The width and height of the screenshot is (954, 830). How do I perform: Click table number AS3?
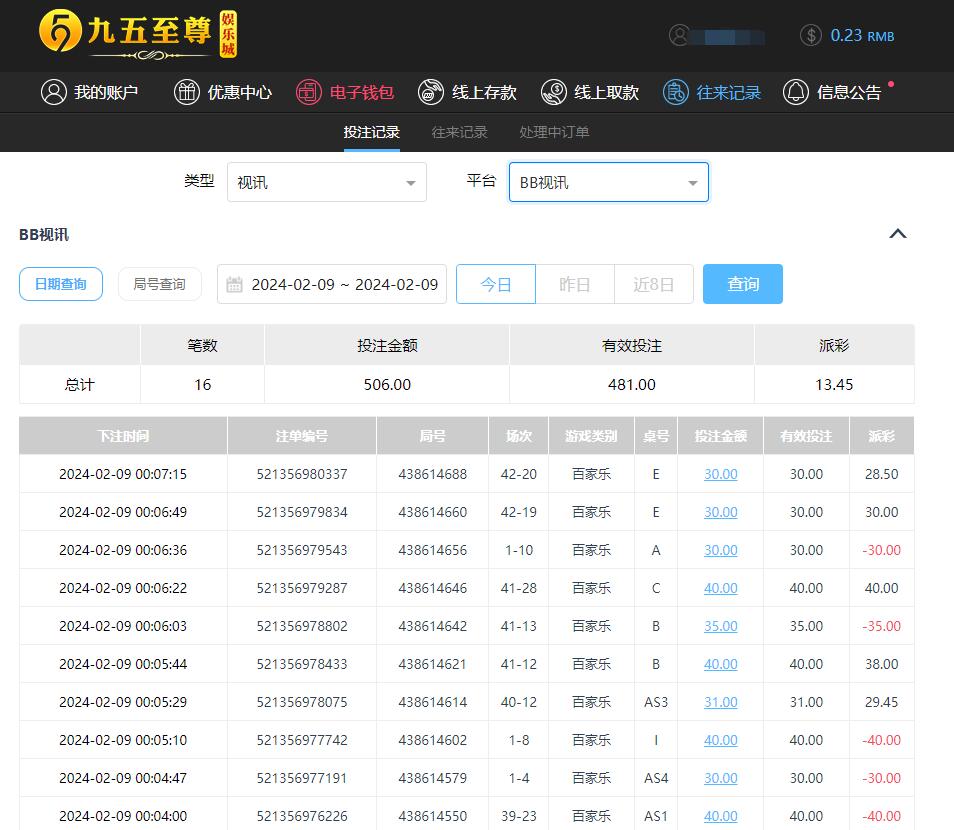coord(656,702)
